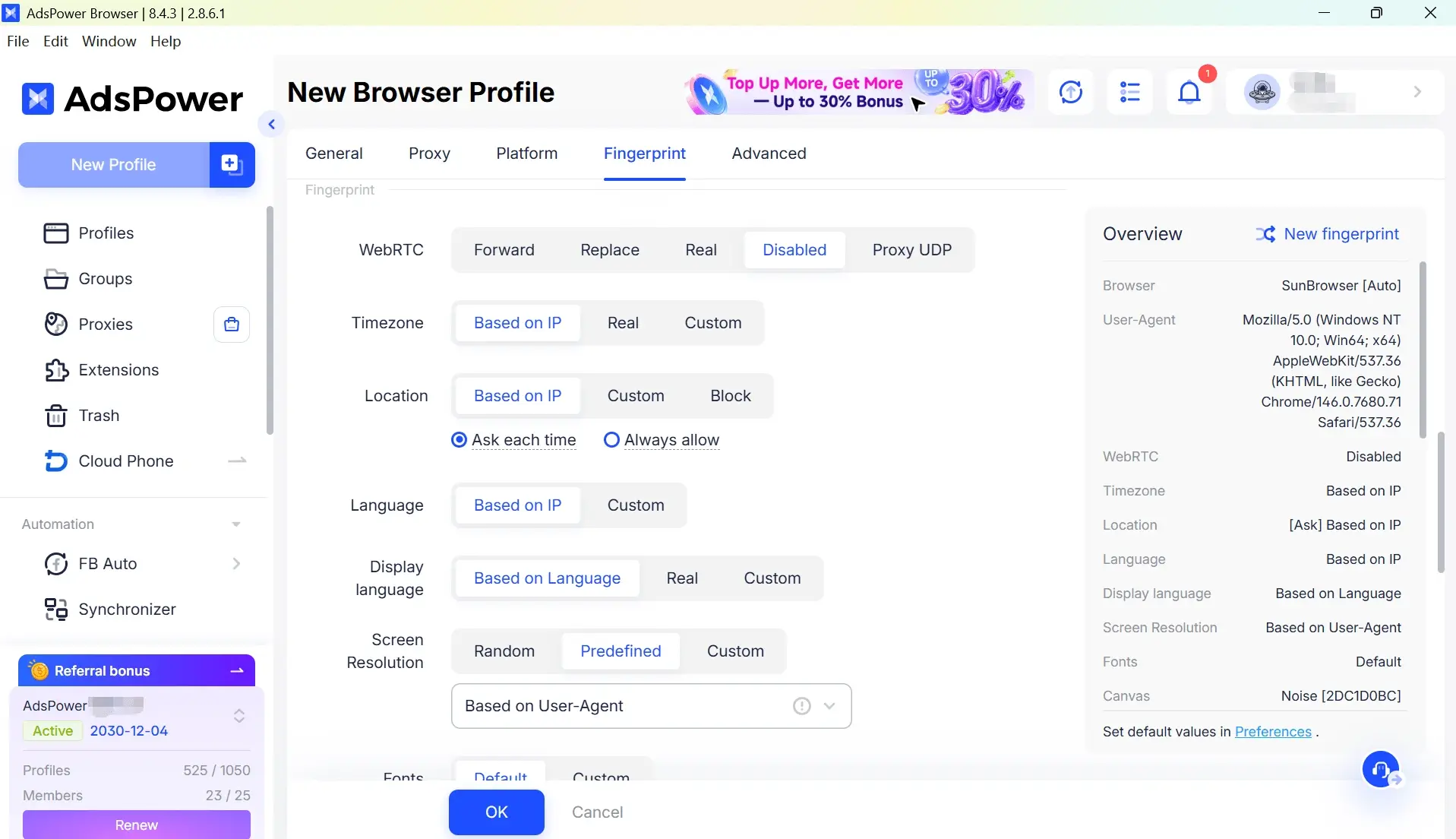Viewport: 1456px width, 839px height.
Task: Open Cloud Phone via its icon
Action: (56, 461)
